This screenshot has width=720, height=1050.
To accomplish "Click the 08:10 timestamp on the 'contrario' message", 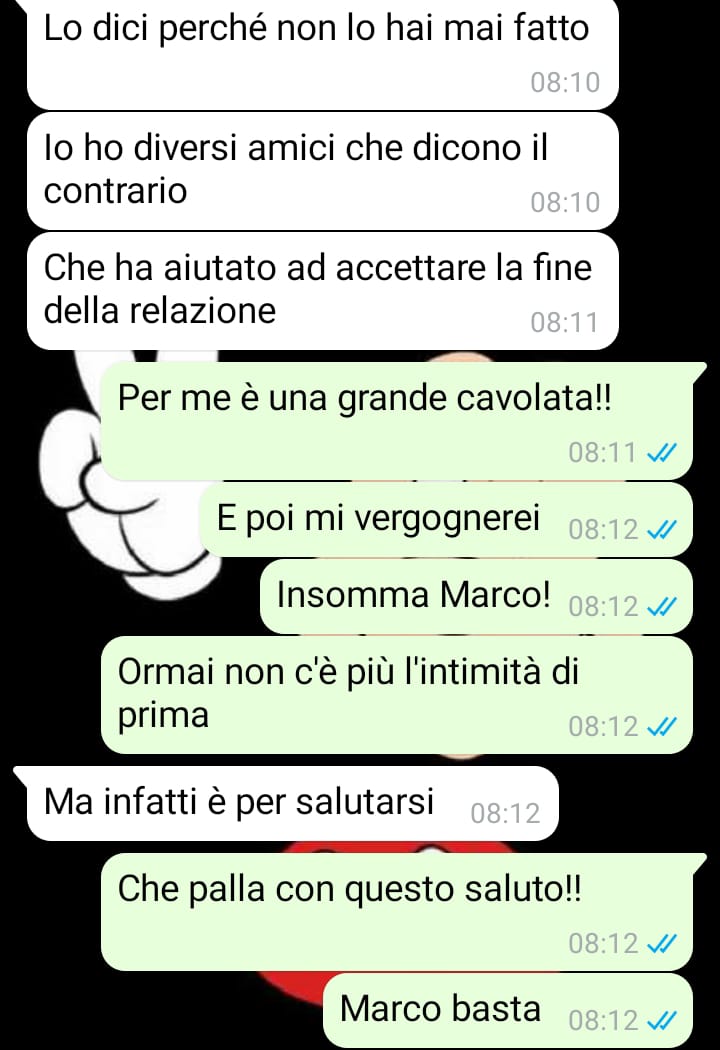I will click(565, 202).
